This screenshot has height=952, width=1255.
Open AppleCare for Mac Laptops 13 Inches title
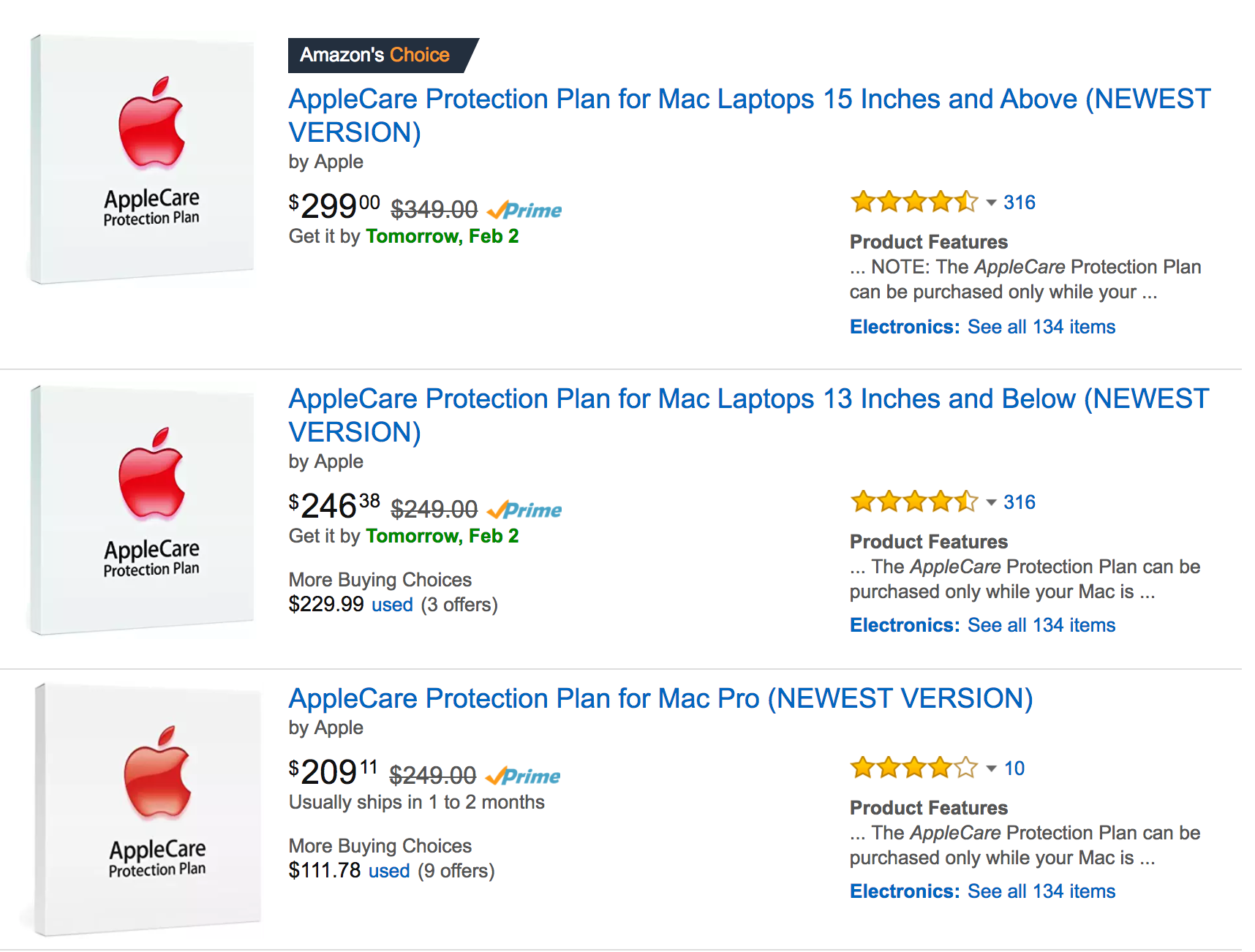pos(749,399)
